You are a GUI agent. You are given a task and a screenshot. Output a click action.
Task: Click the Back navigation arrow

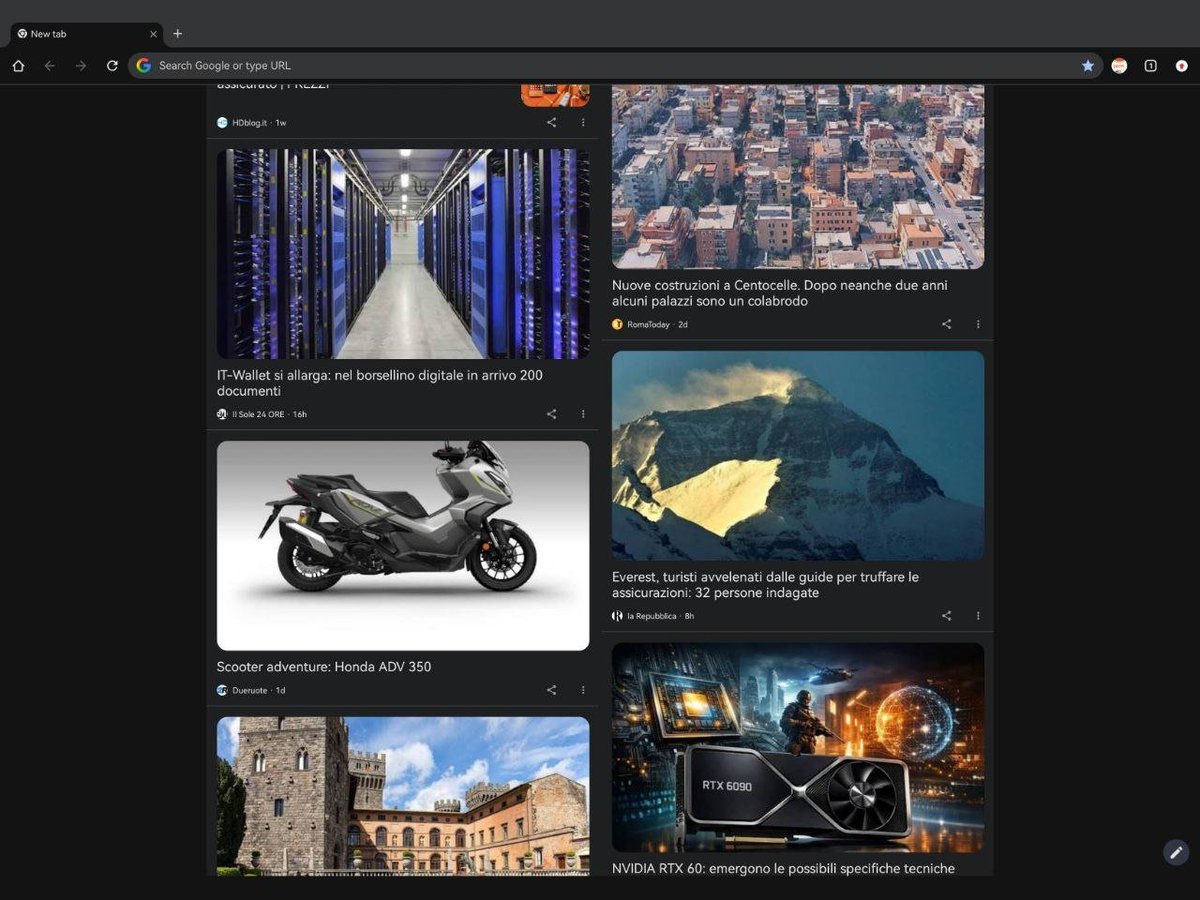point(50,66)
